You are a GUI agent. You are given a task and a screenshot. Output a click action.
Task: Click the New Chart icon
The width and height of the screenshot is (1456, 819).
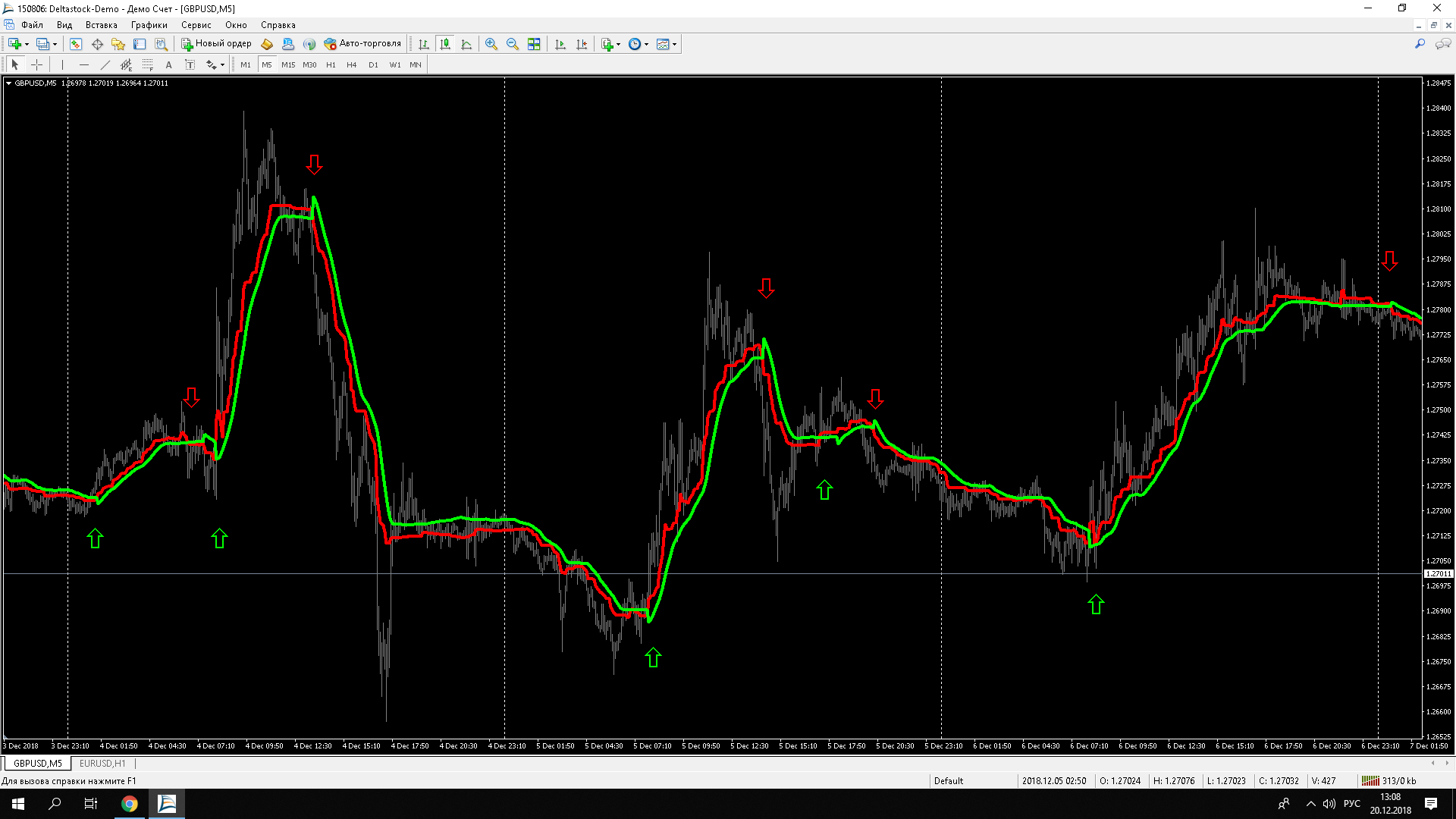click(x=14, y=44)
